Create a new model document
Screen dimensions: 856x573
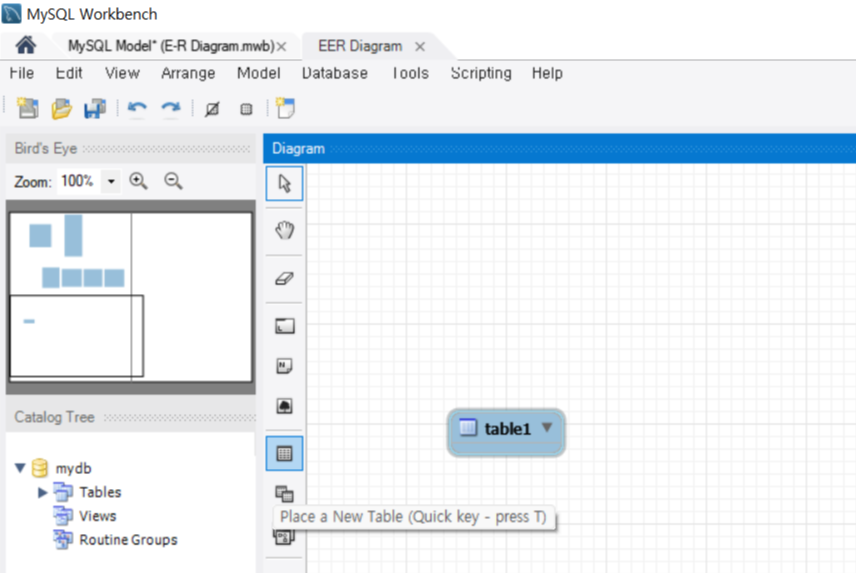(x=28, y=108)
